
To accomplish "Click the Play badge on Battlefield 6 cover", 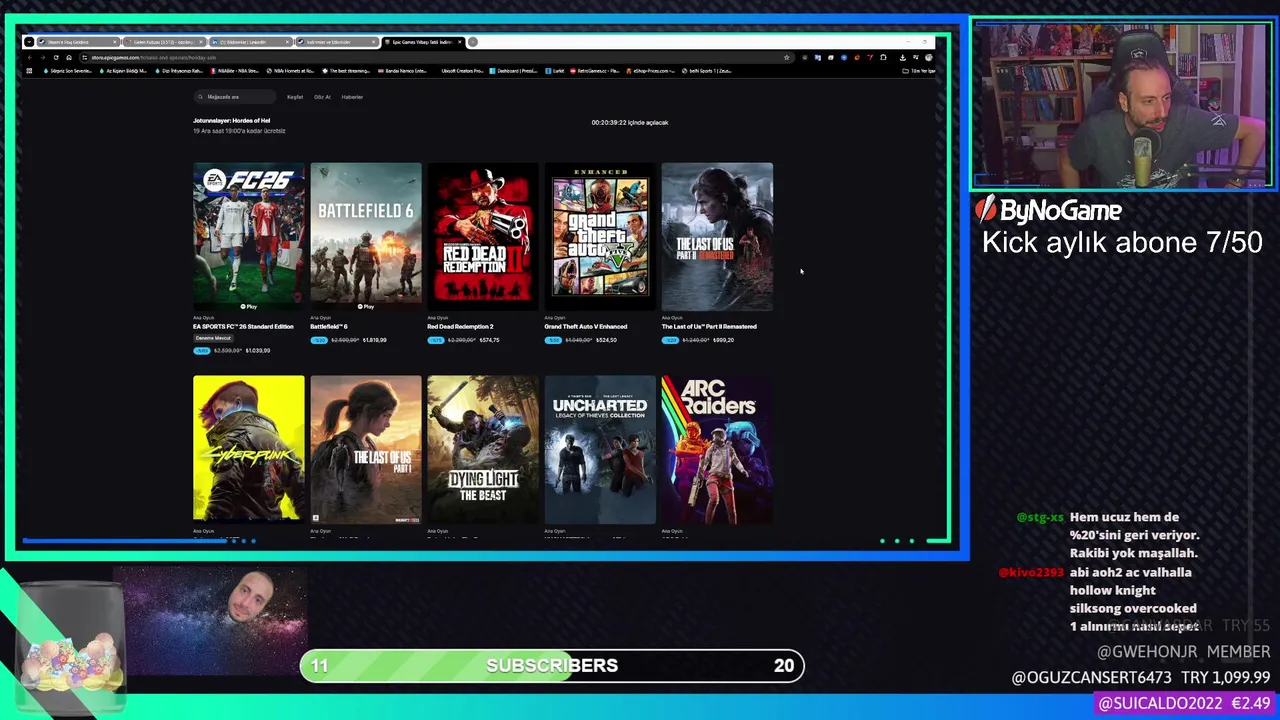I will tap(366, 306).
